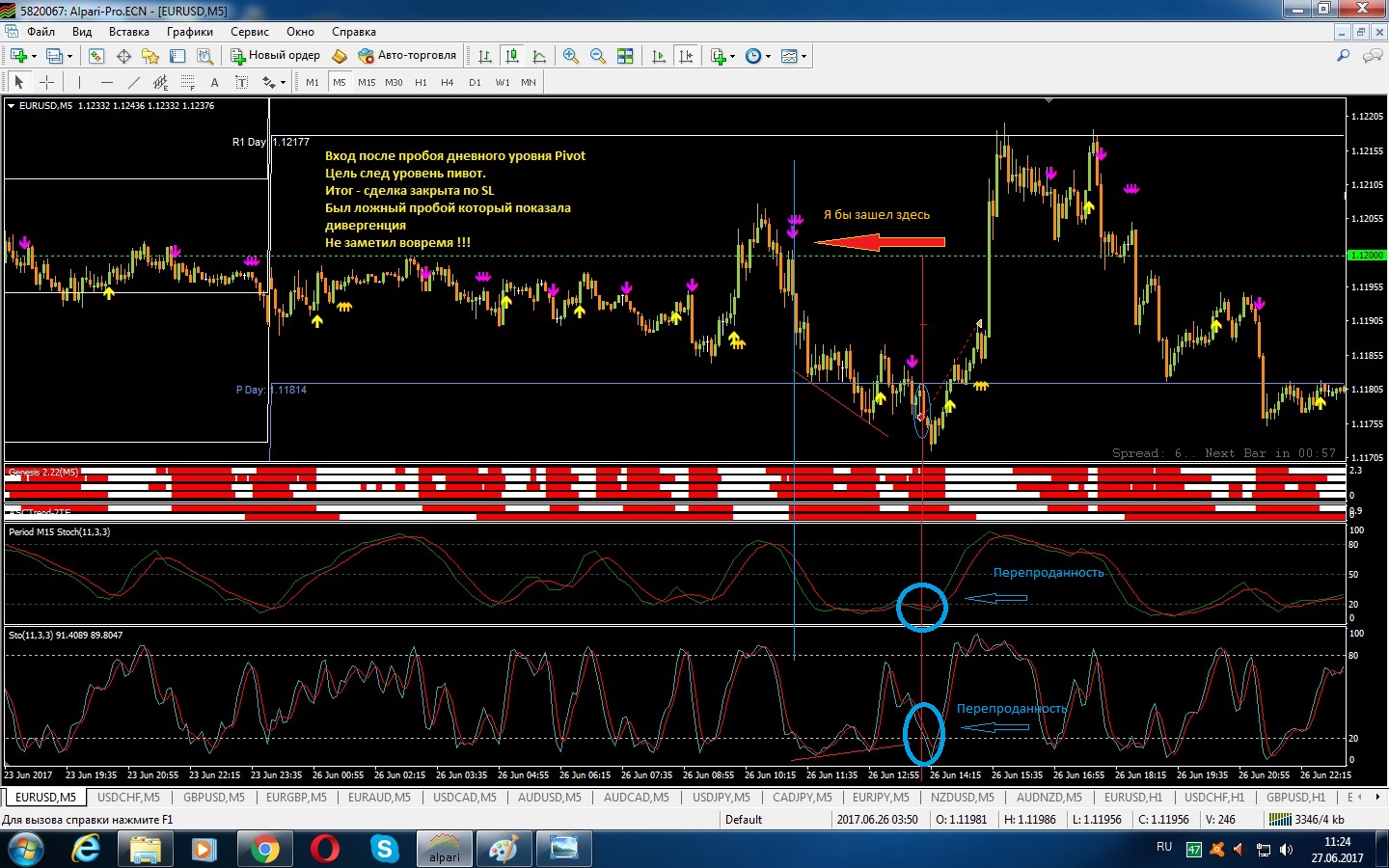Toggle candlestick chart mode
The height and width of the screenshot is (868, 1389).
(x=512, y=56)
